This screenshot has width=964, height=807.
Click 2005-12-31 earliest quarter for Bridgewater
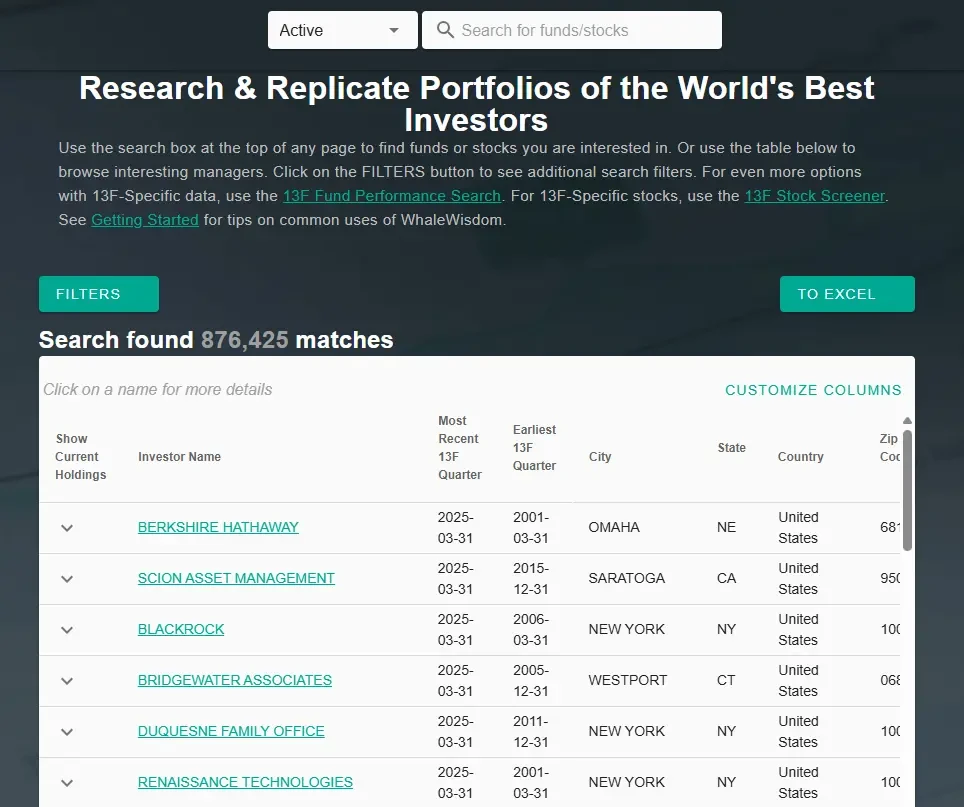tap(531, 680)
